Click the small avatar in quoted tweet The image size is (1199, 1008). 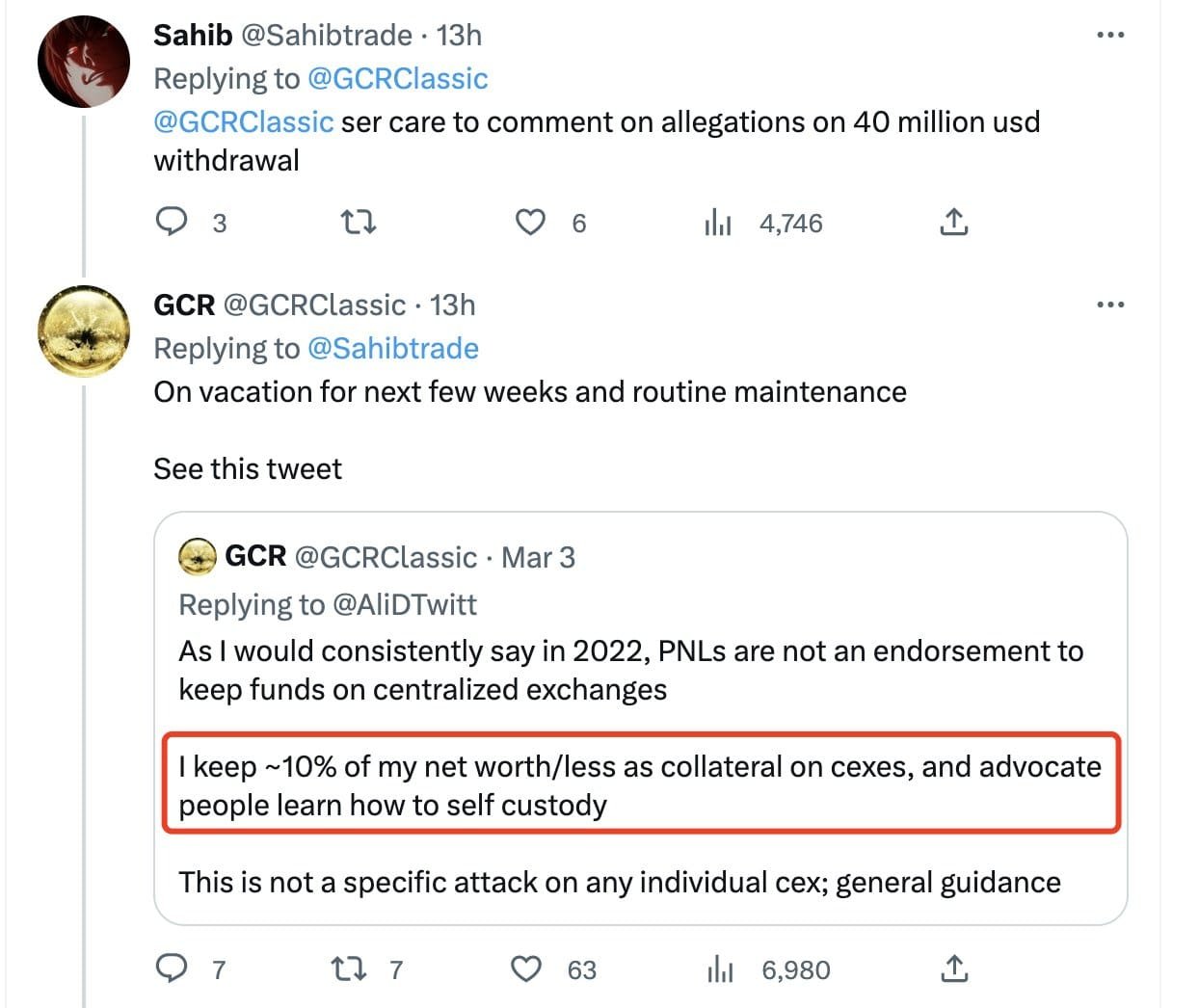point(198,557)
